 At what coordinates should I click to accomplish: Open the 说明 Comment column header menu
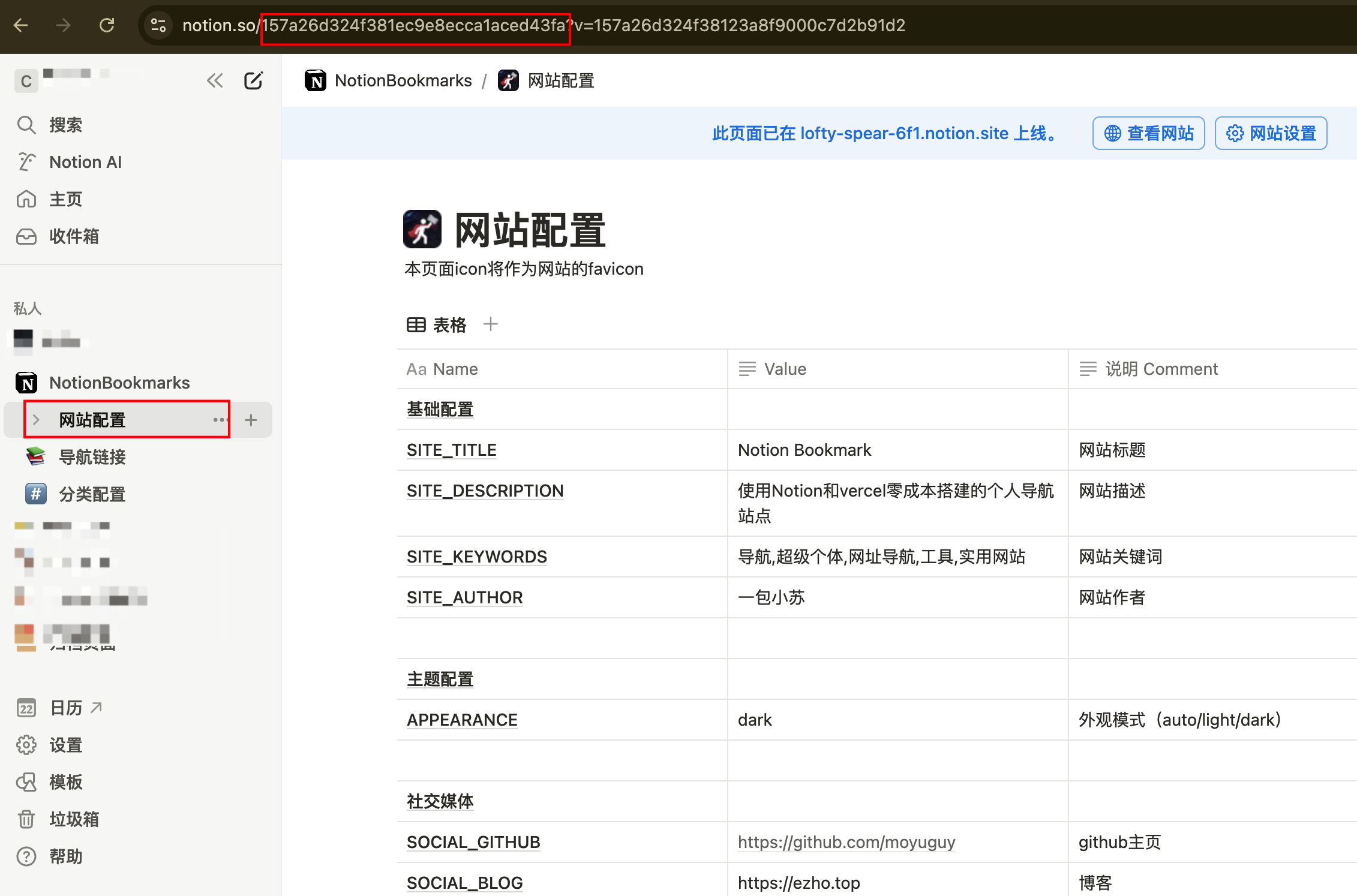click(1212, 369)
